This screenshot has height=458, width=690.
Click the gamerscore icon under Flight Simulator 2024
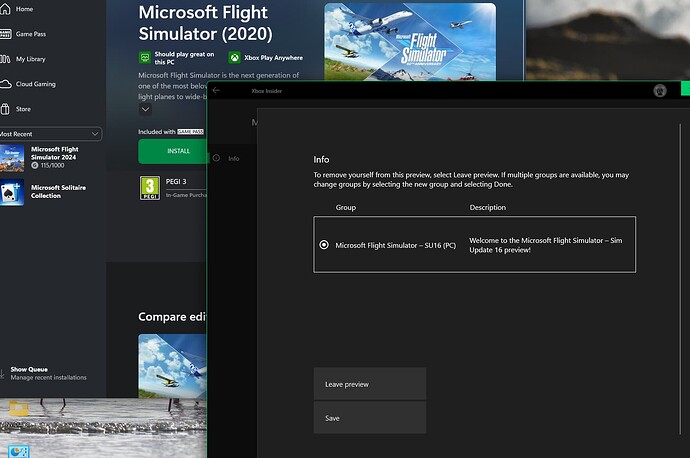35,165
